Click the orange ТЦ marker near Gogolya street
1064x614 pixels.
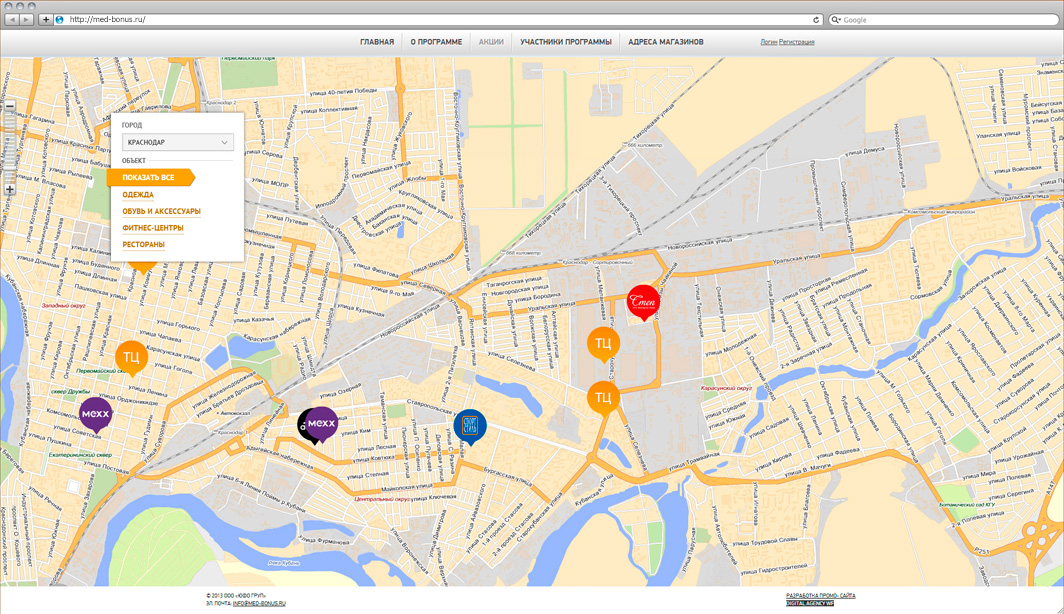pyautogui.click(x=132, y=357)
